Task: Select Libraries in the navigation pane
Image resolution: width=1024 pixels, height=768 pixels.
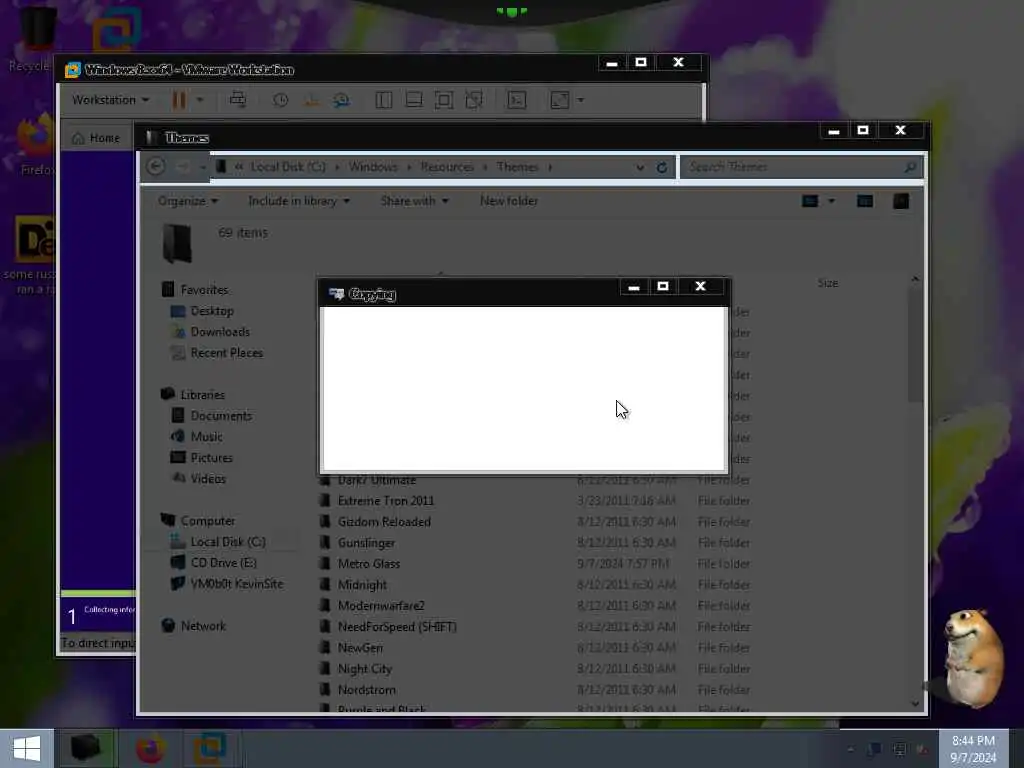Action: pyautogui.click(x=202, y=394)
